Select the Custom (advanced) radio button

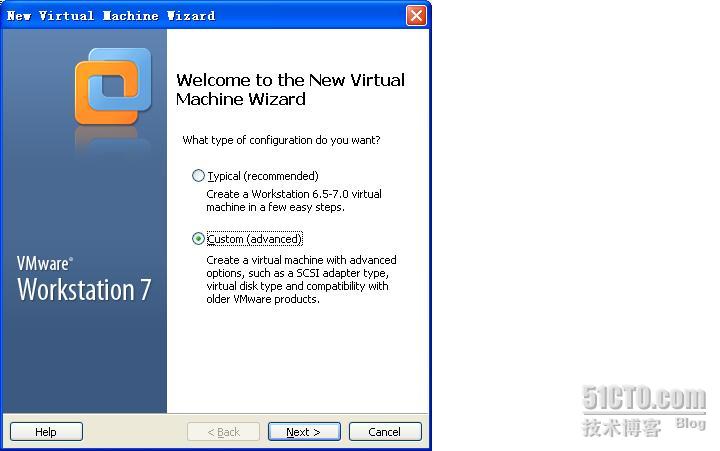pyautogui.click(x=198, y=238)
